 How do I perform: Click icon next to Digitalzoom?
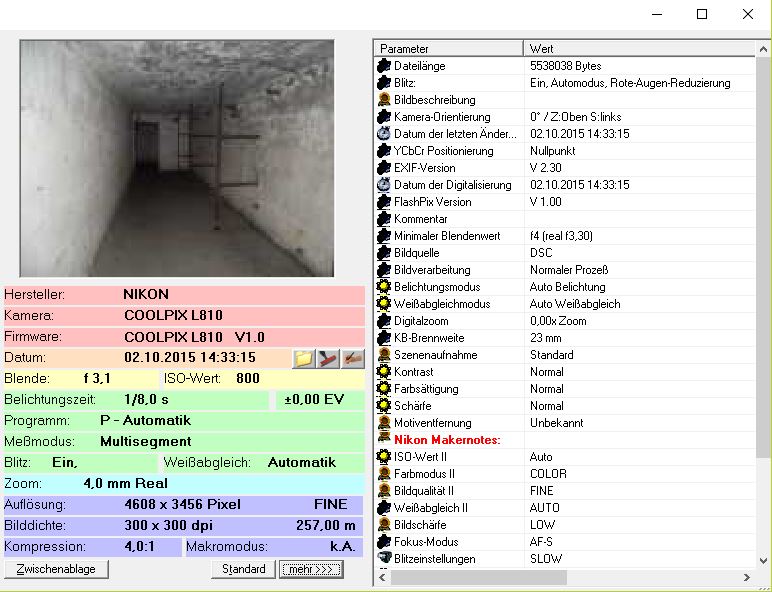[x=384, y=321]
